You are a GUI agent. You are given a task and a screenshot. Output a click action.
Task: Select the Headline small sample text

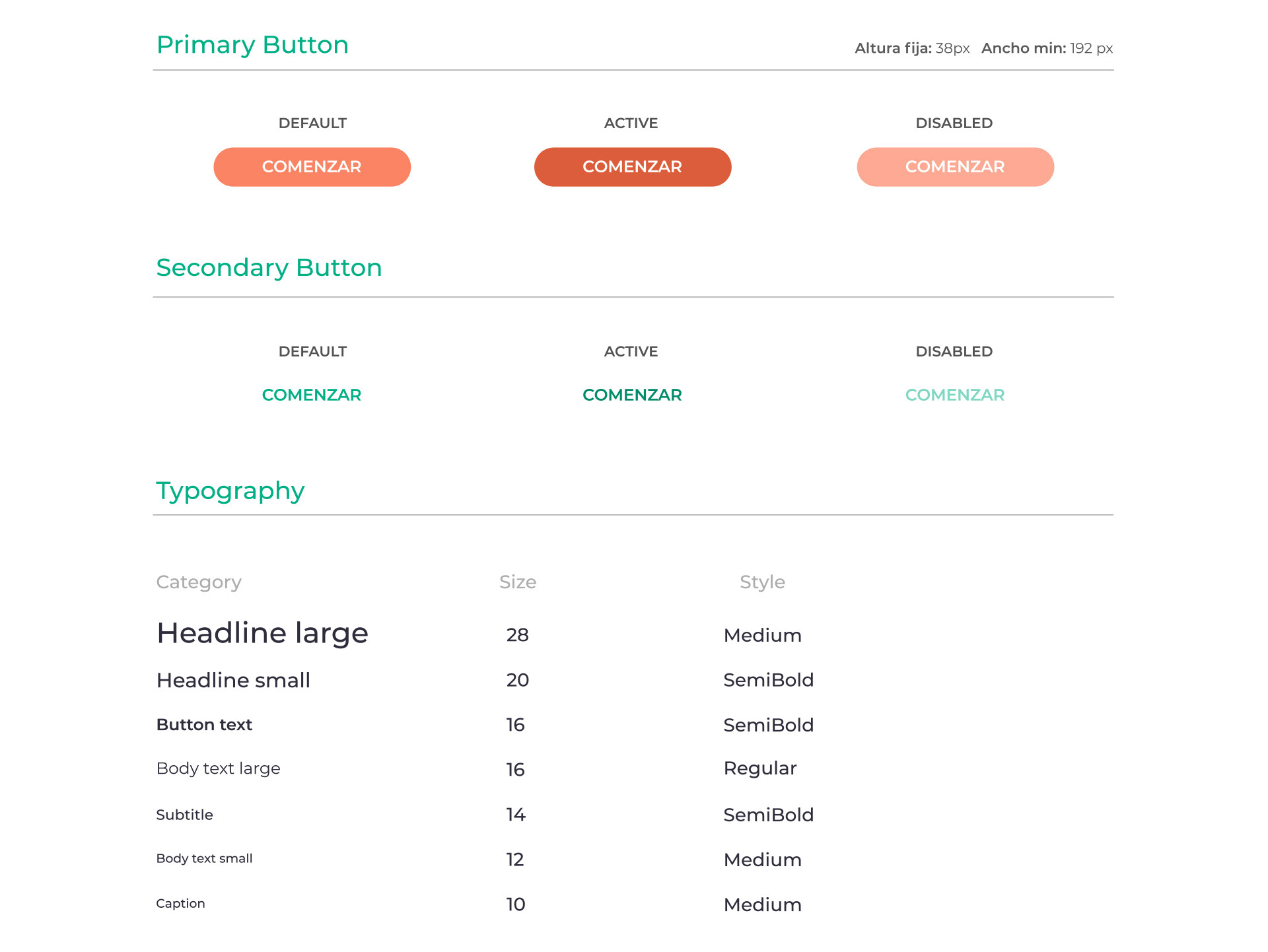(233, 680)
